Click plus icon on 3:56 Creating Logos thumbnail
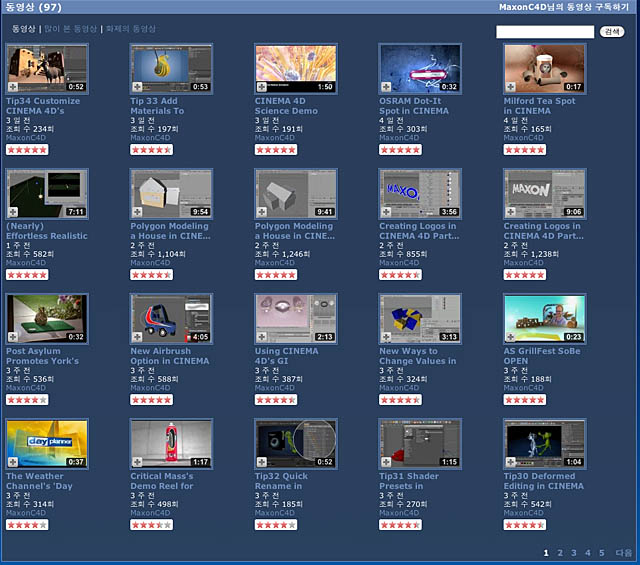Viewport: 640px width, 565px height. point(386,211)
